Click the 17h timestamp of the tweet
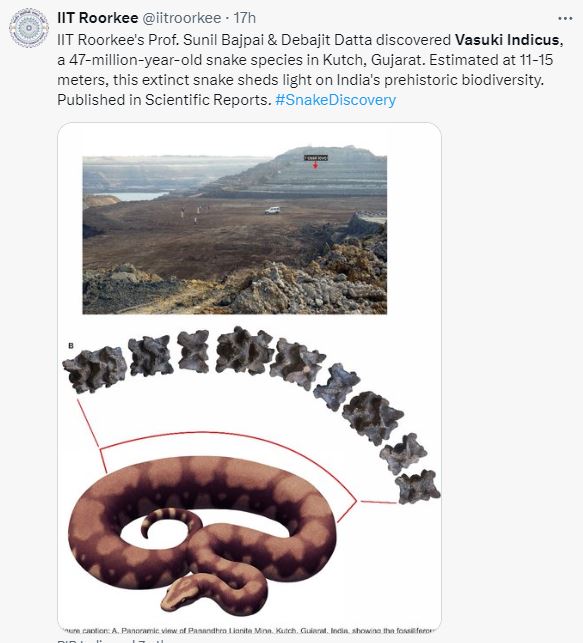 (245, 18)
